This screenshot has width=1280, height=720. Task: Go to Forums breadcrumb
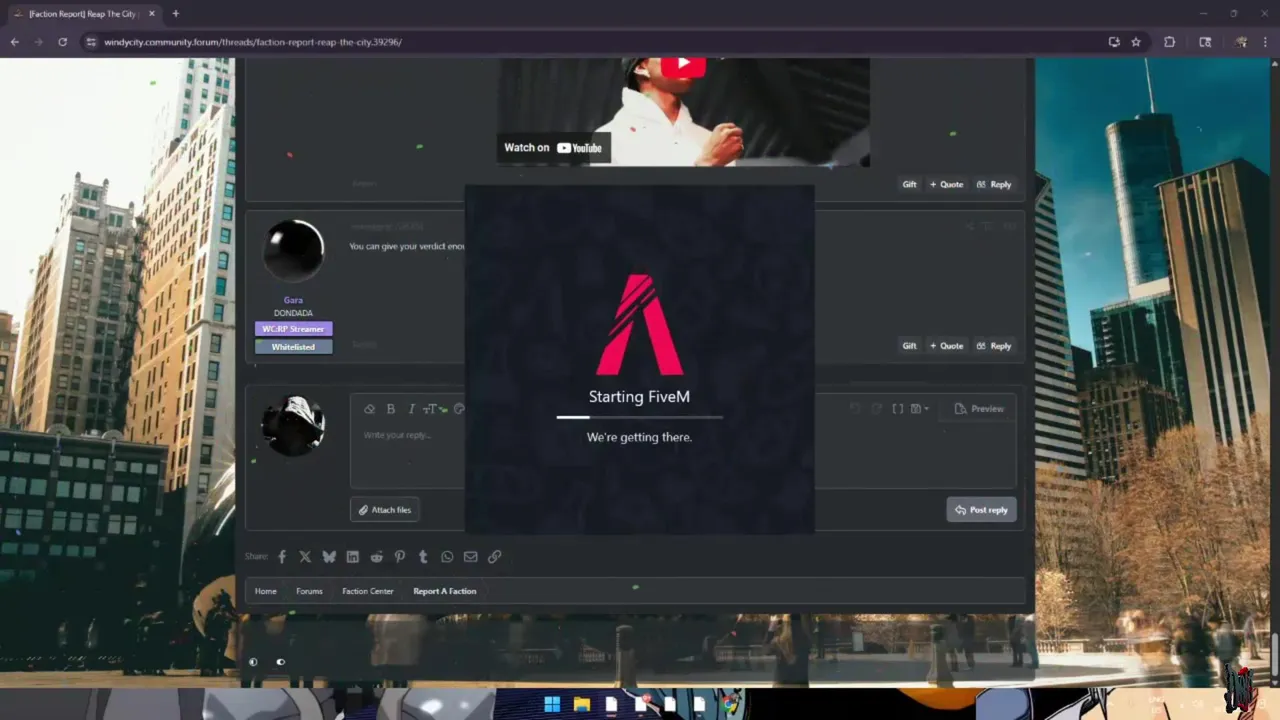(x=309, y=591)
